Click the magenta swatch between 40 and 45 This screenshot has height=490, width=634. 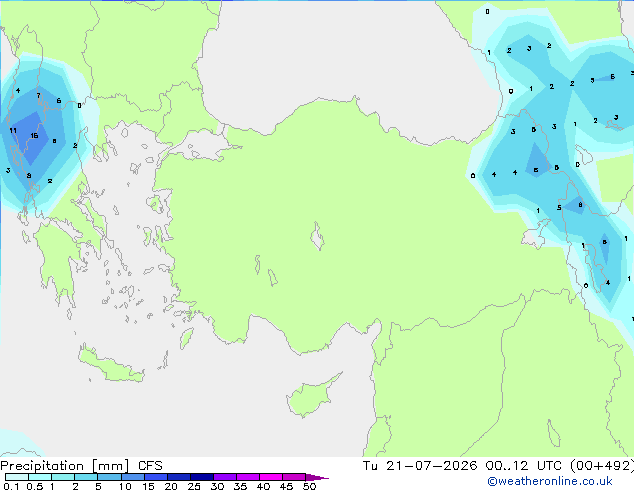coord(271,477)
